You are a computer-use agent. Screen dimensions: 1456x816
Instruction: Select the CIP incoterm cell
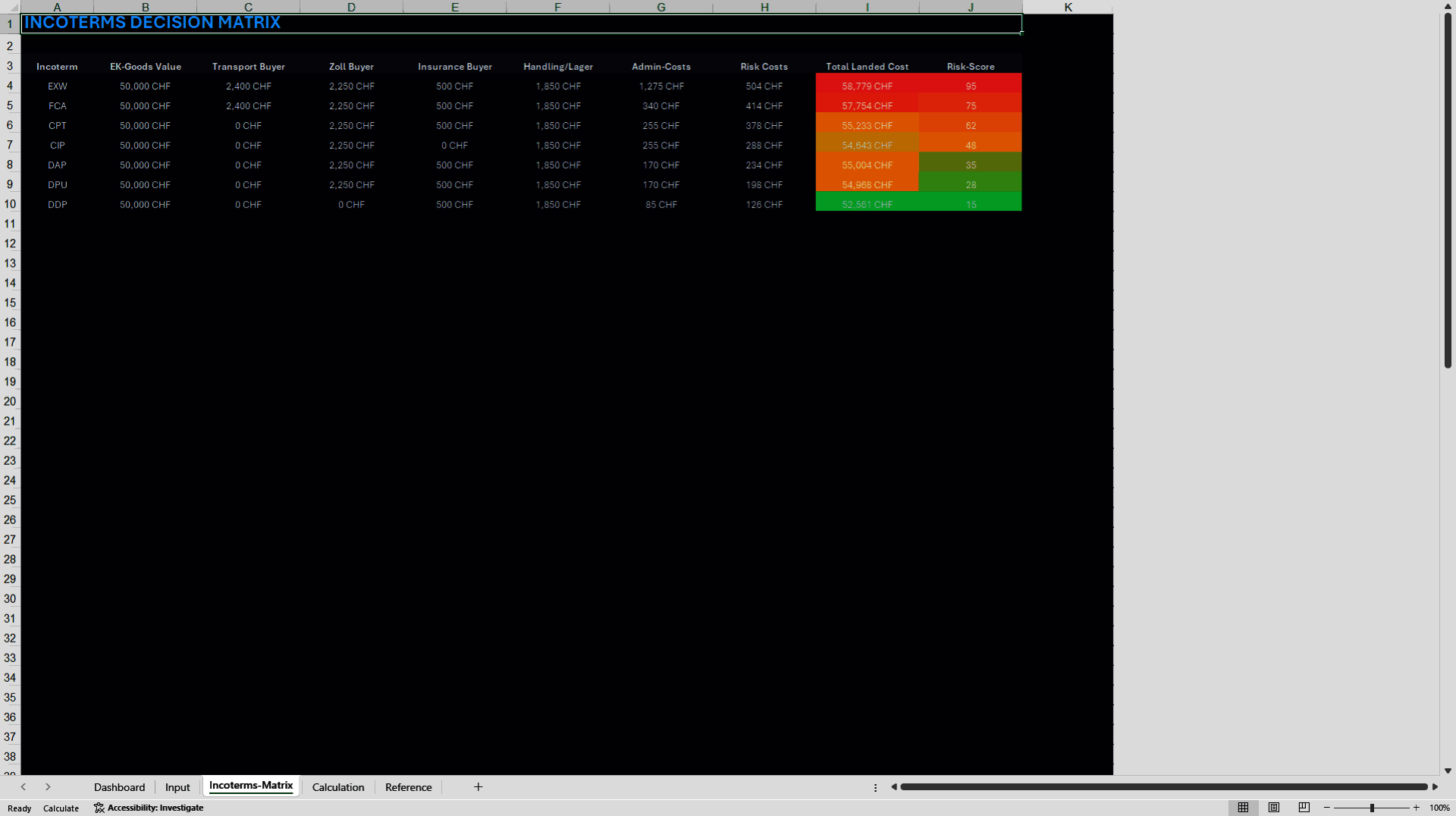pos(57,146)
